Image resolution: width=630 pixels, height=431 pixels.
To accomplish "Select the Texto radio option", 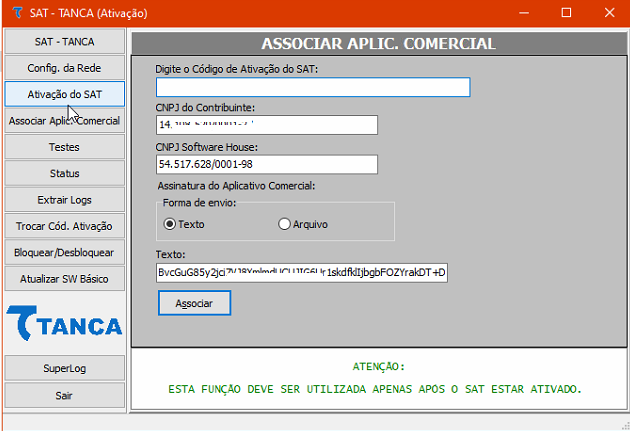I will tap(184, 224).
